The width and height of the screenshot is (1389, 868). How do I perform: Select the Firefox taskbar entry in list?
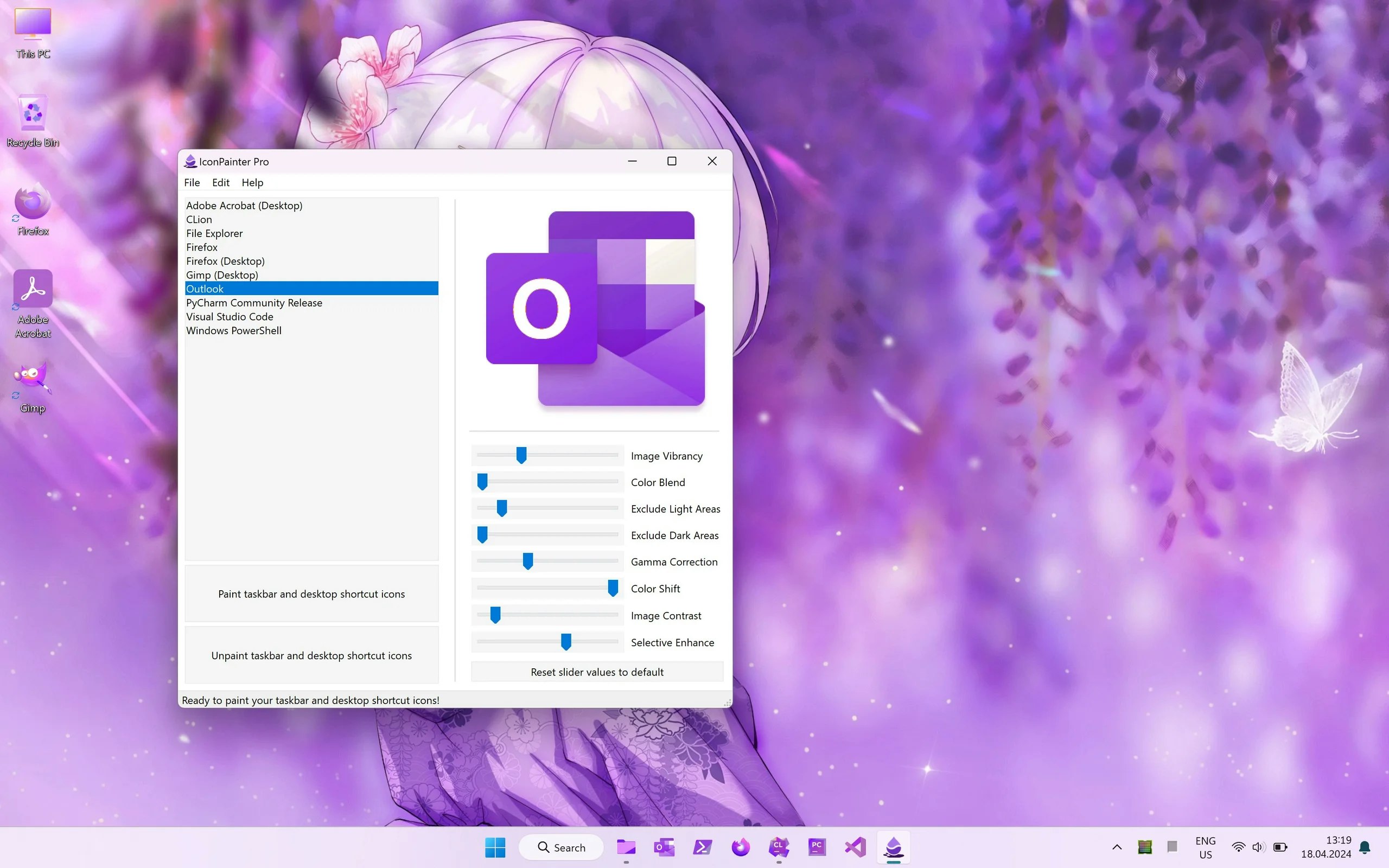pyautogui.click(x=311, y=247)
